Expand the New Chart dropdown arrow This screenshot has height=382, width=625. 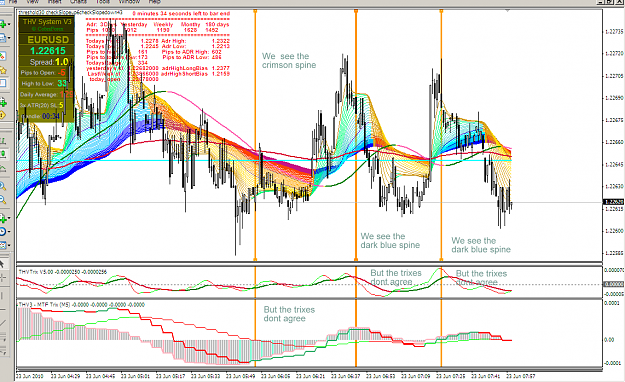(x=9, y=25)
